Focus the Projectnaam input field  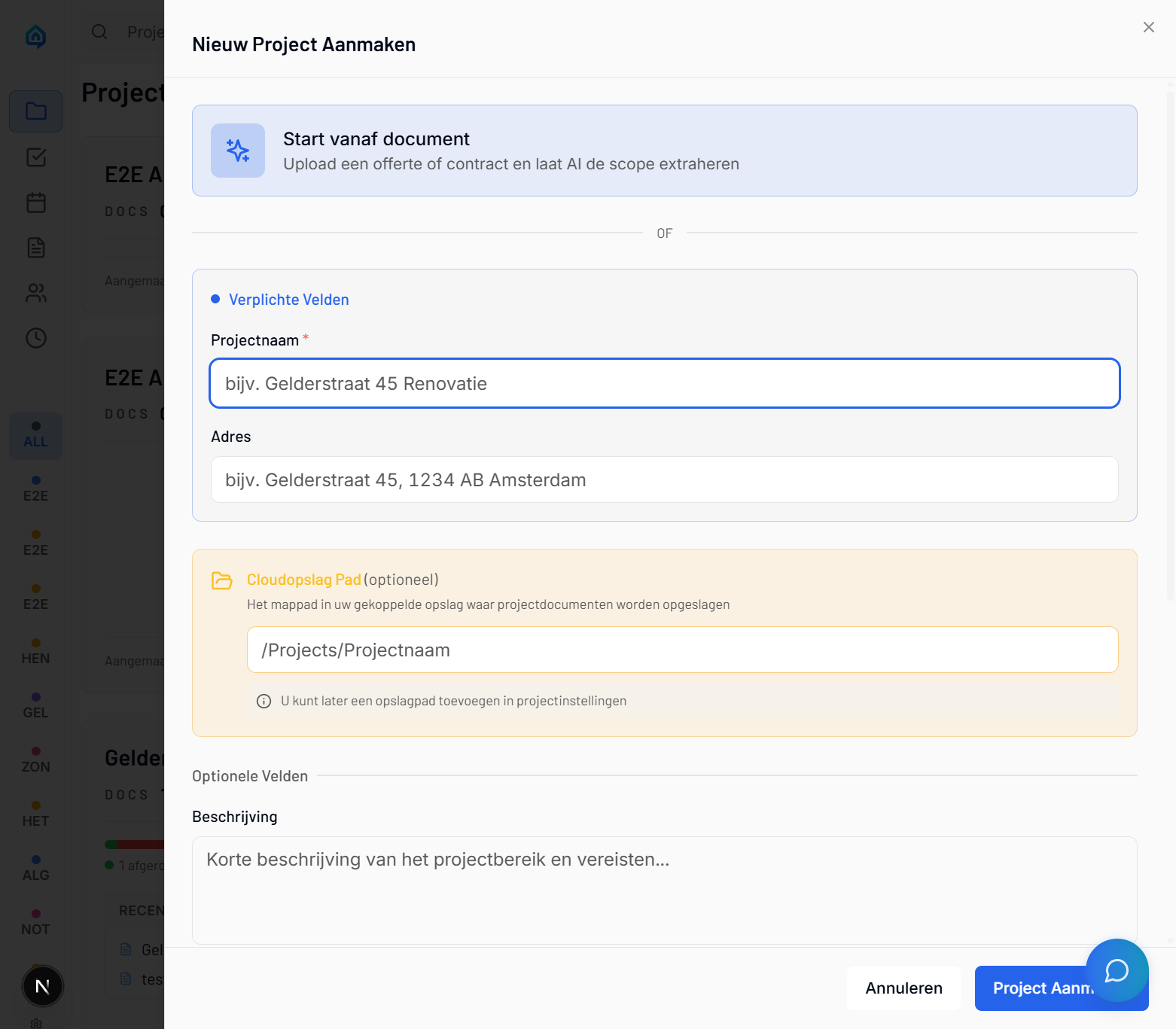664,383
